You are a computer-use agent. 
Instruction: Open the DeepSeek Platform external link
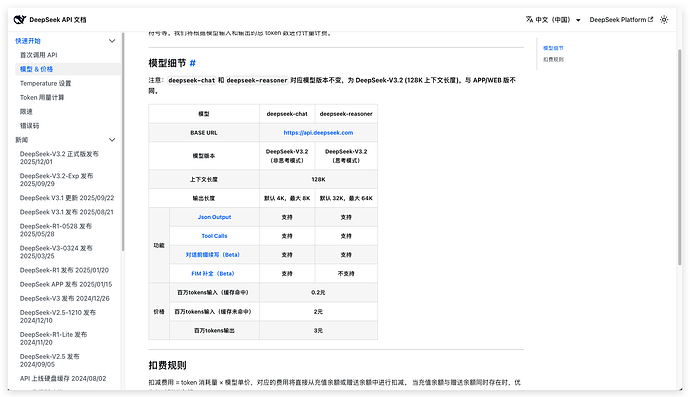[621, 19]
